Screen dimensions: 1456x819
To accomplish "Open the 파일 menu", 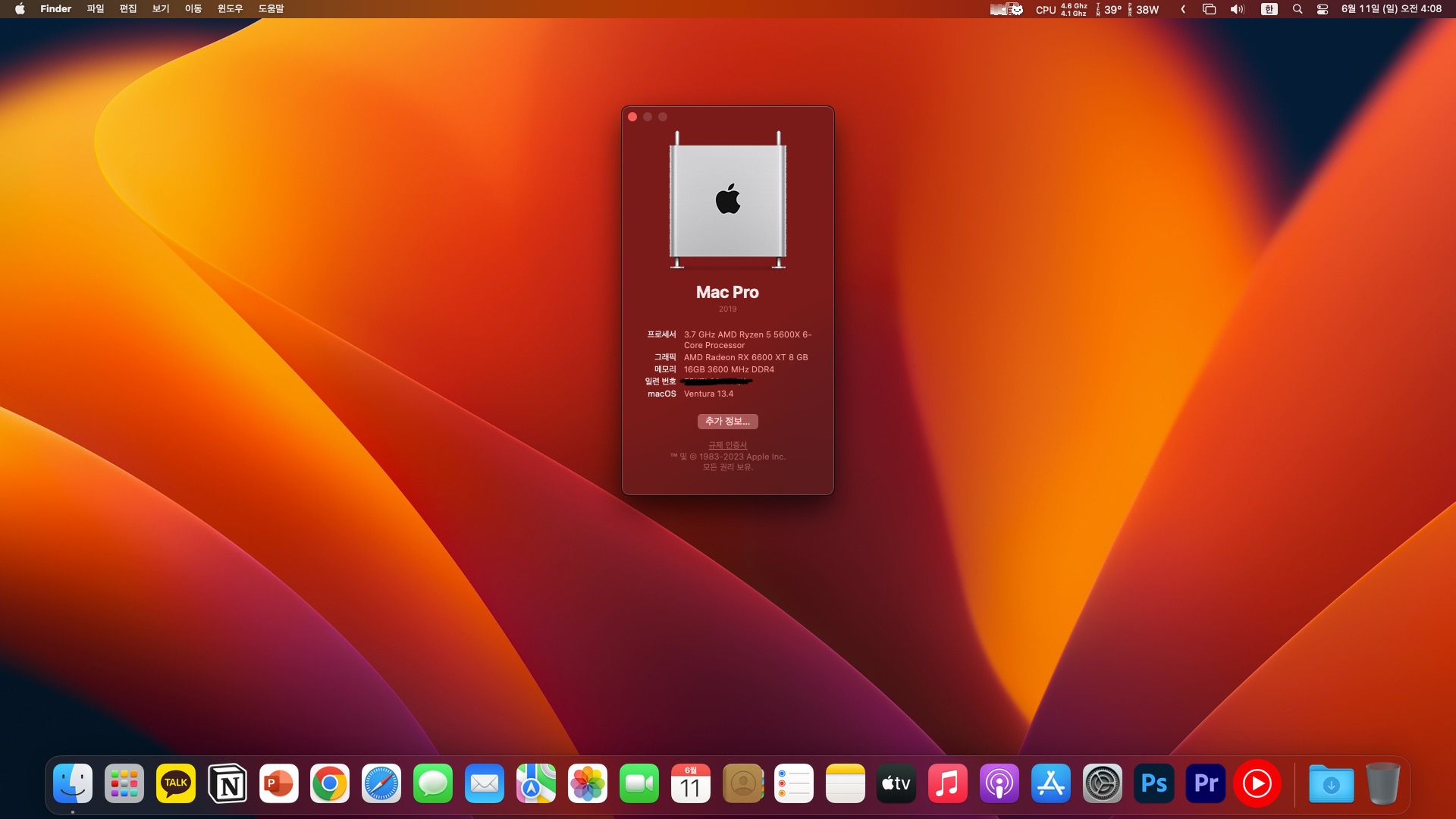I will pyautogui.click(x=96, y=9).
